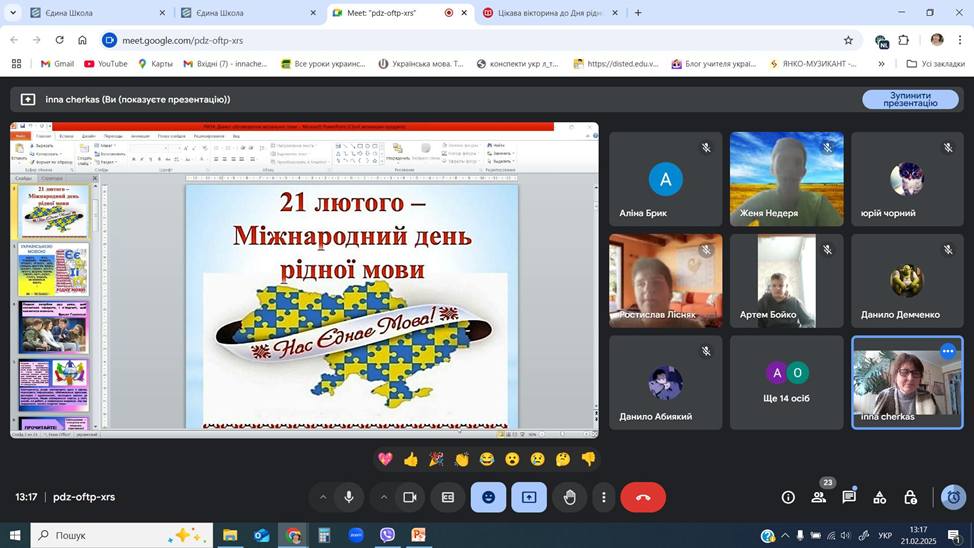
Task: Click the present screen button
Action: pos(529,497)
